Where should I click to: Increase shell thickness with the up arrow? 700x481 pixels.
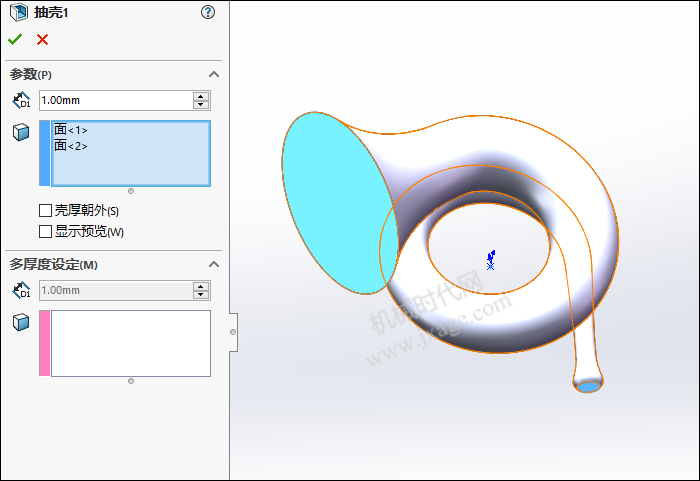tap(201, 96)
